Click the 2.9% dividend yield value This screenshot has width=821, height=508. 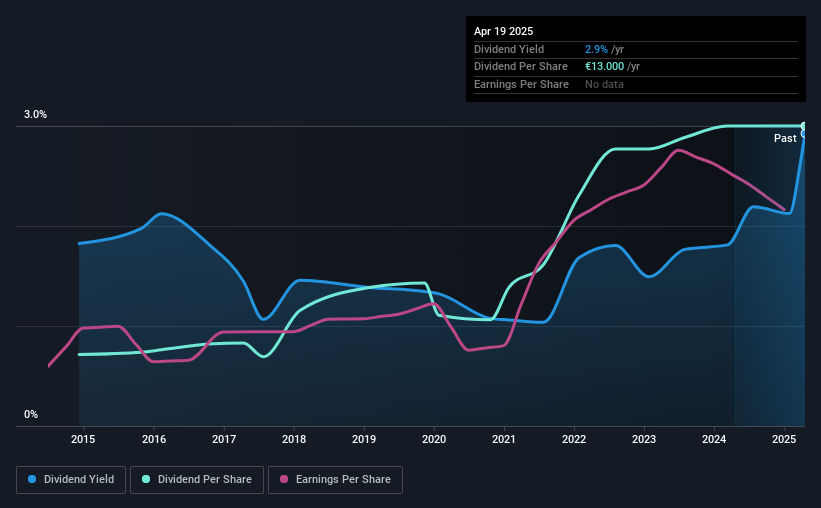click(596, 49)
